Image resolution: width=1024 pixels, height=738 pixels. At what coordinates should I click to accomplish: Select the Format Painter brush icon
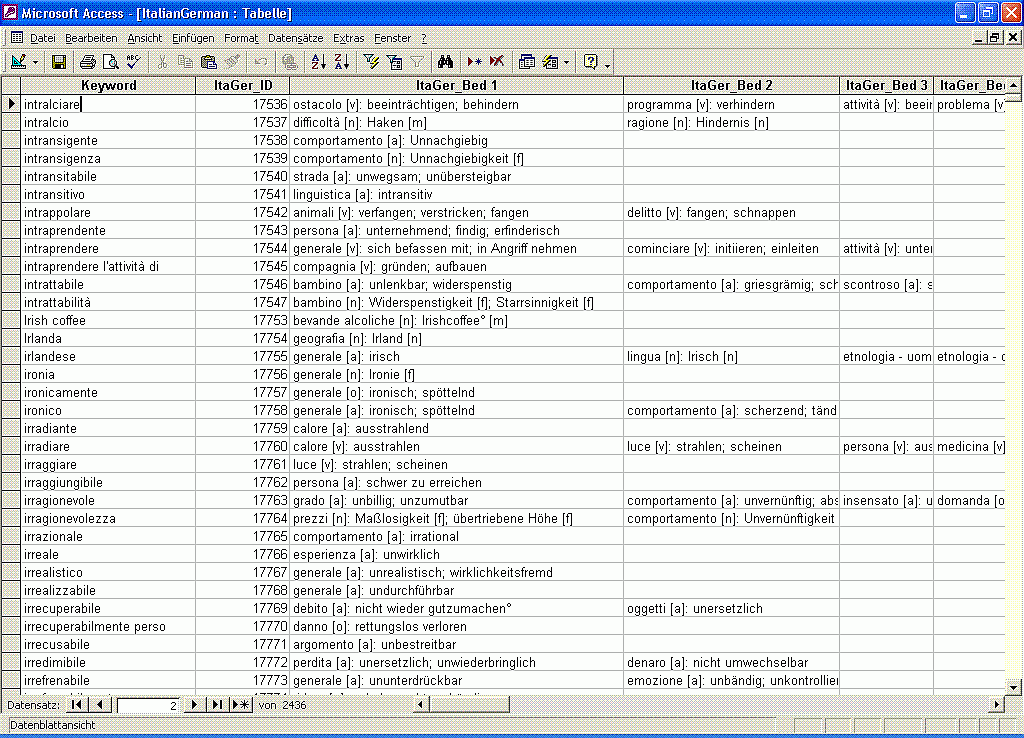pyautogui.click(x=232, y=62)
